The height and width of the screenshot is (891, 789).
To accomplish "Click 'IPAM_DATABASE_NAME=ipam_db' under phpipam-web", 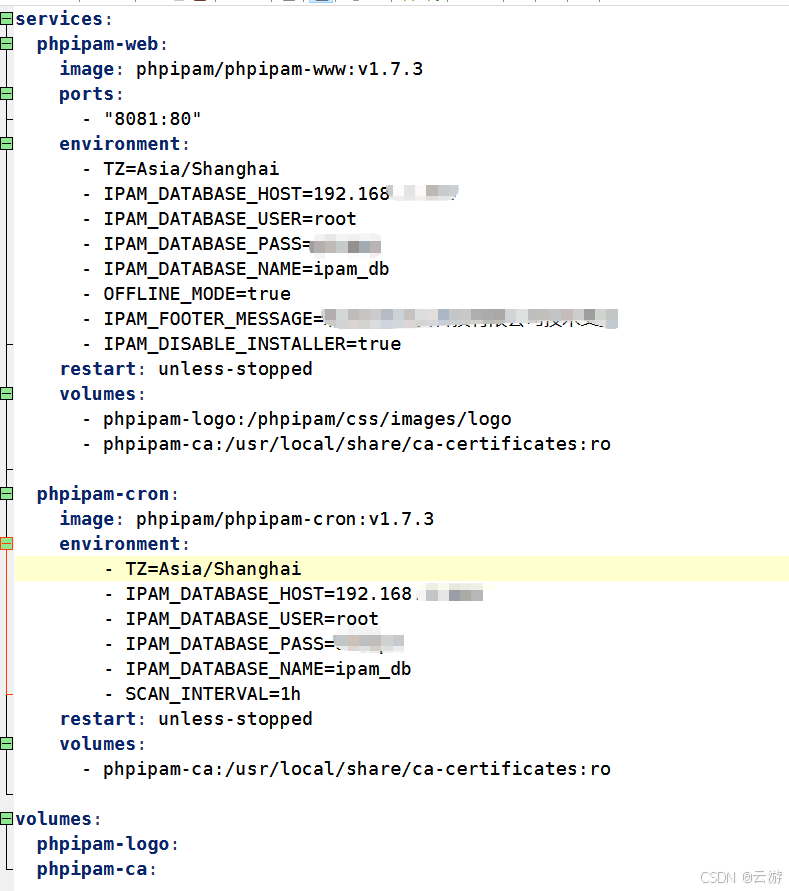I will click(x=246, y=269).
